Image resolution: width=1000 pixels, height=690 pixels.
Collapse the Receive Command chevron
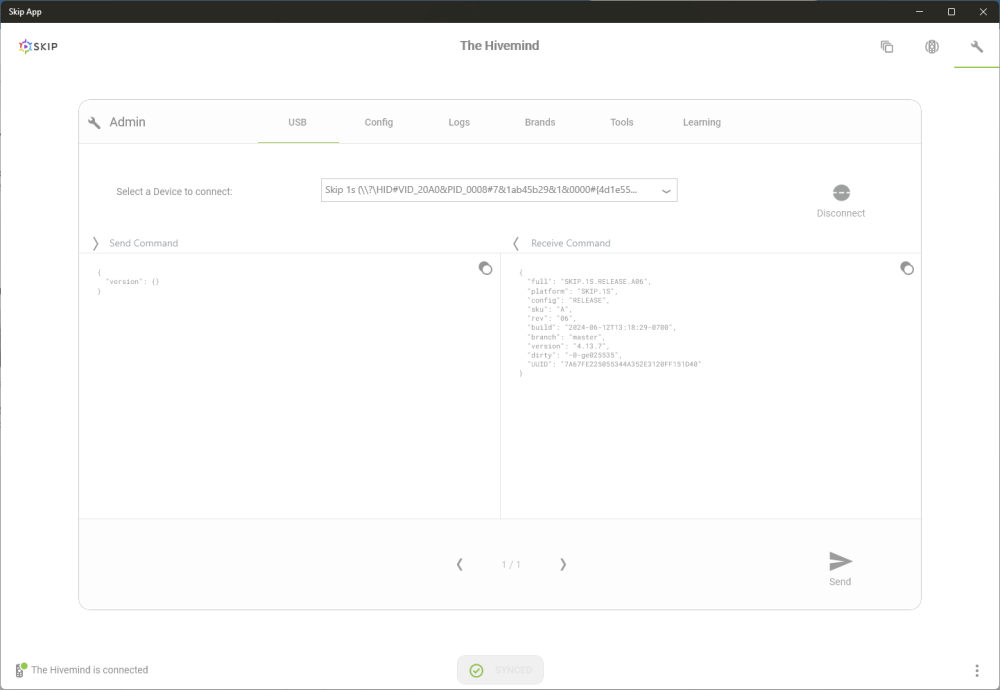(x=516, y=243)
